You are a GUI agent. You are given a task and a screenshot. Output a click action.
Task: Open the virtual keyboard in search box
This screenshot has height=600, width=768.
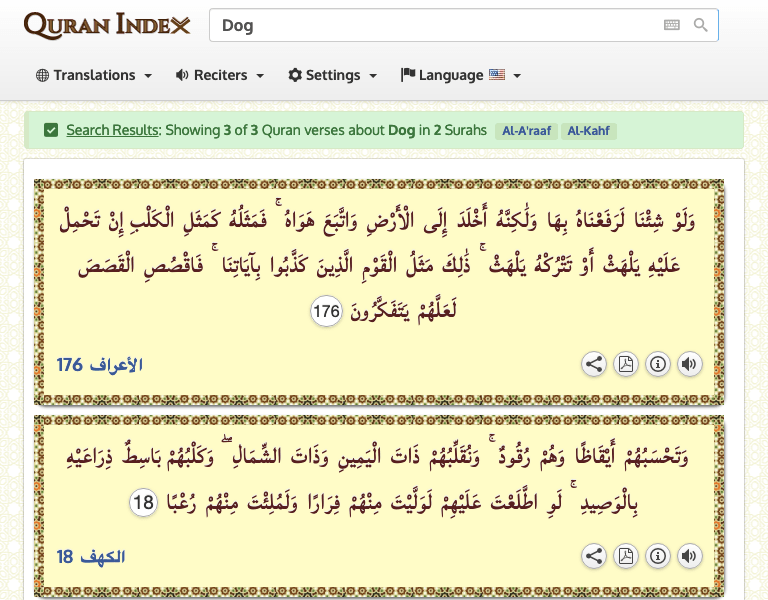pyautogui.click(x=672, y=25)
